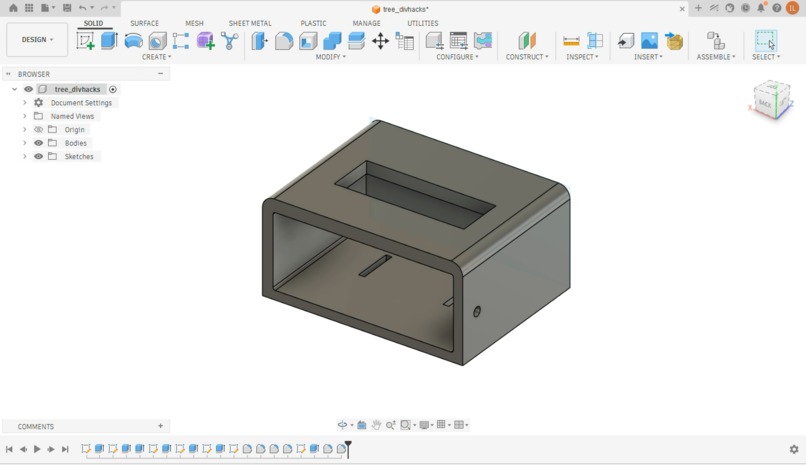The width and height of the screenshot is (806, 465).
Task: Choose the Revolve tool icon
Action: pos(134,41)
